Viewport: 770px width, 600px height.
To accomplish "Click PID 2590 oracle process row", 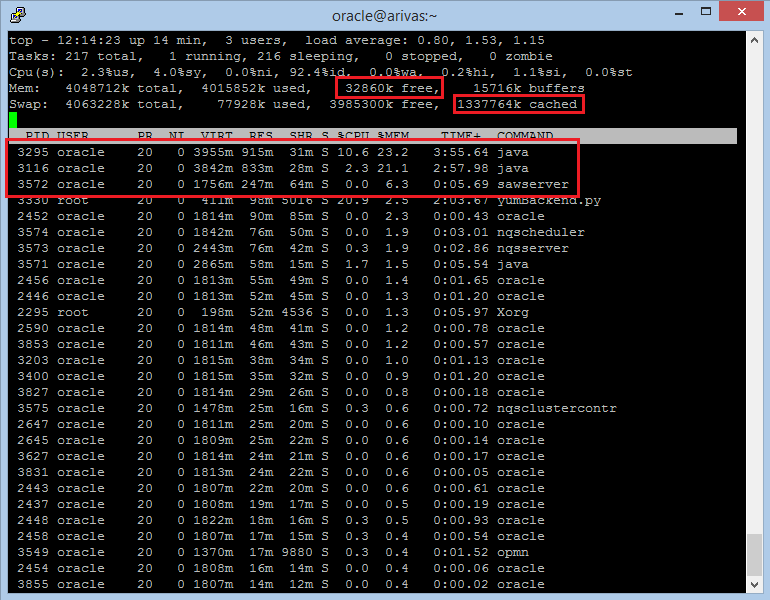I will click(281, 328).
